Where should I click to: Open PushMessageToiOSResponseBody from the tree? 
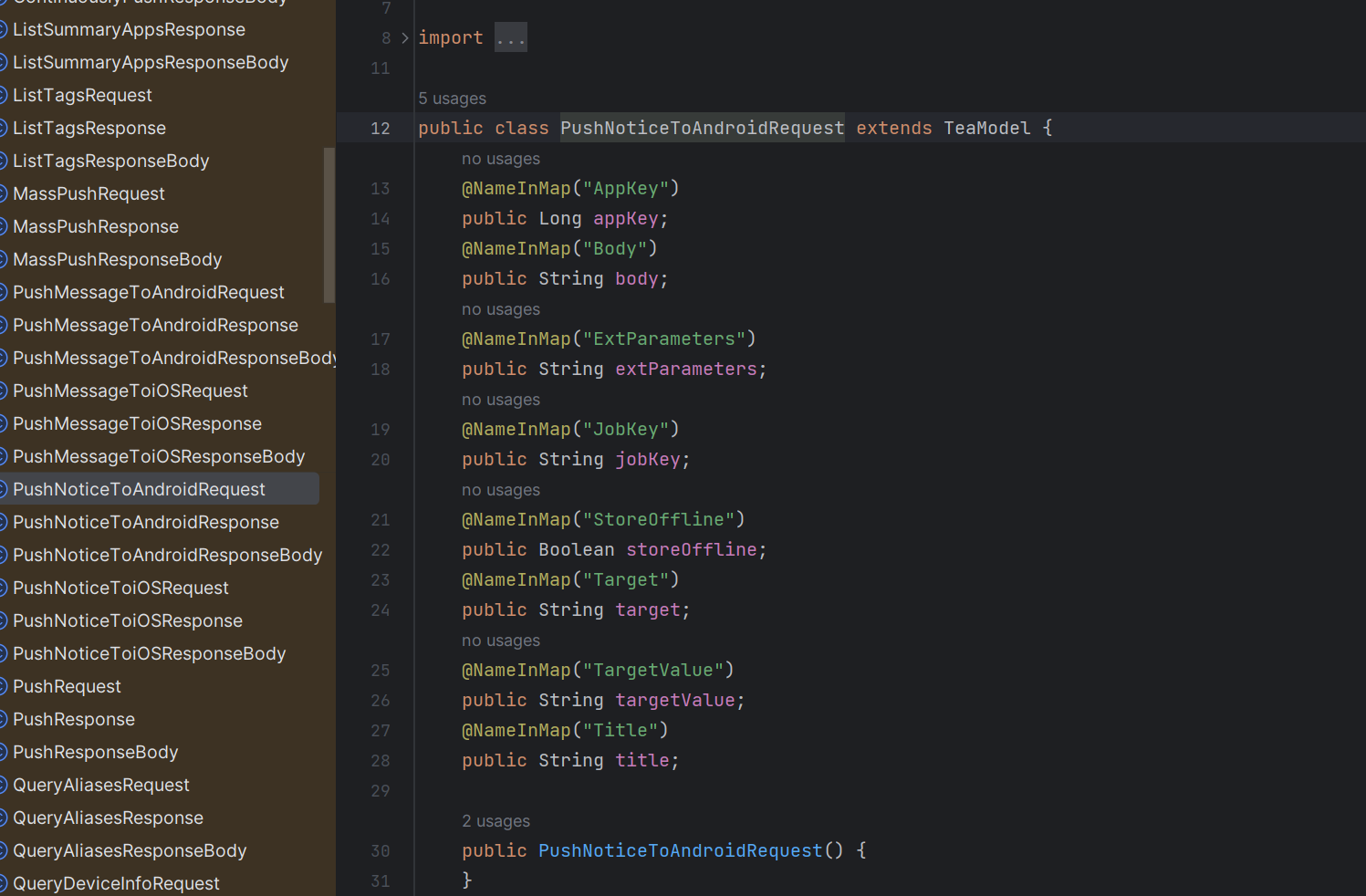(159, 456)
